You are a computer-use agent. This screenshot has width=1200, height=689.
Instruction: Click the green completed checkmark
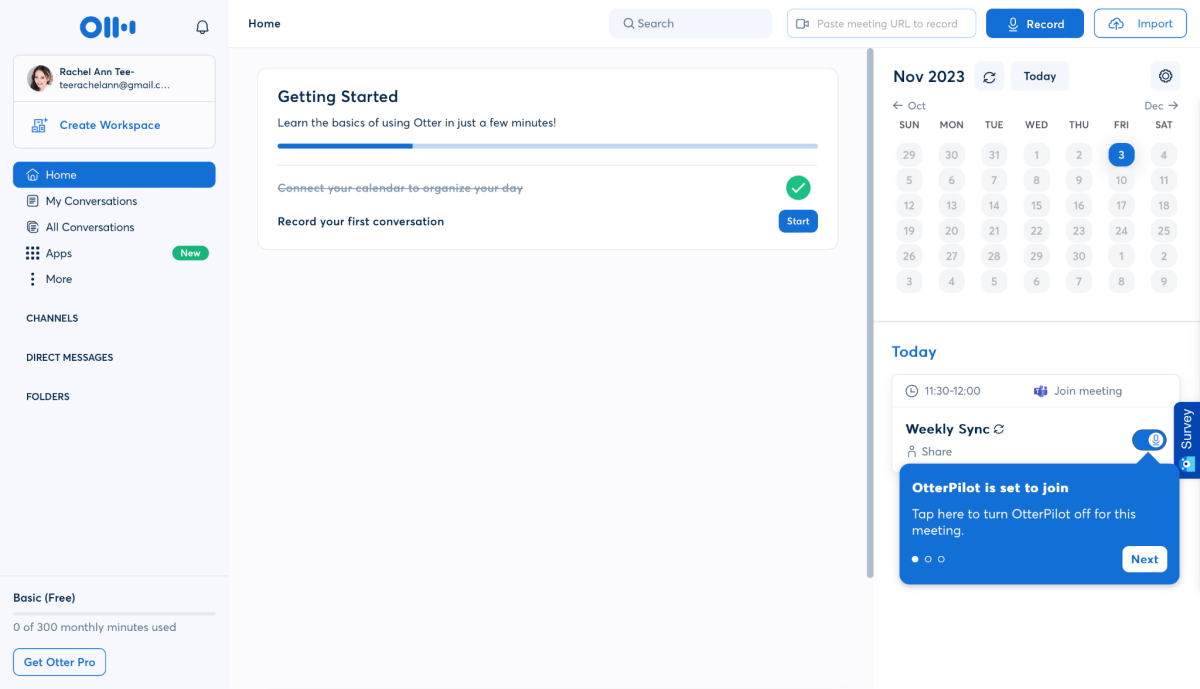coord(798,188)
